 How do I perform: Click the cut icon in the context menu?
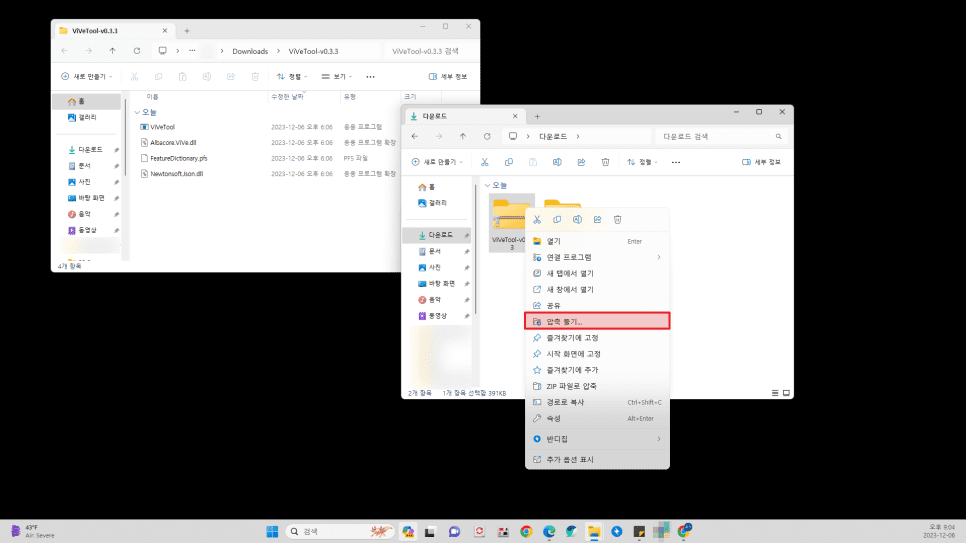click(537, 219)
